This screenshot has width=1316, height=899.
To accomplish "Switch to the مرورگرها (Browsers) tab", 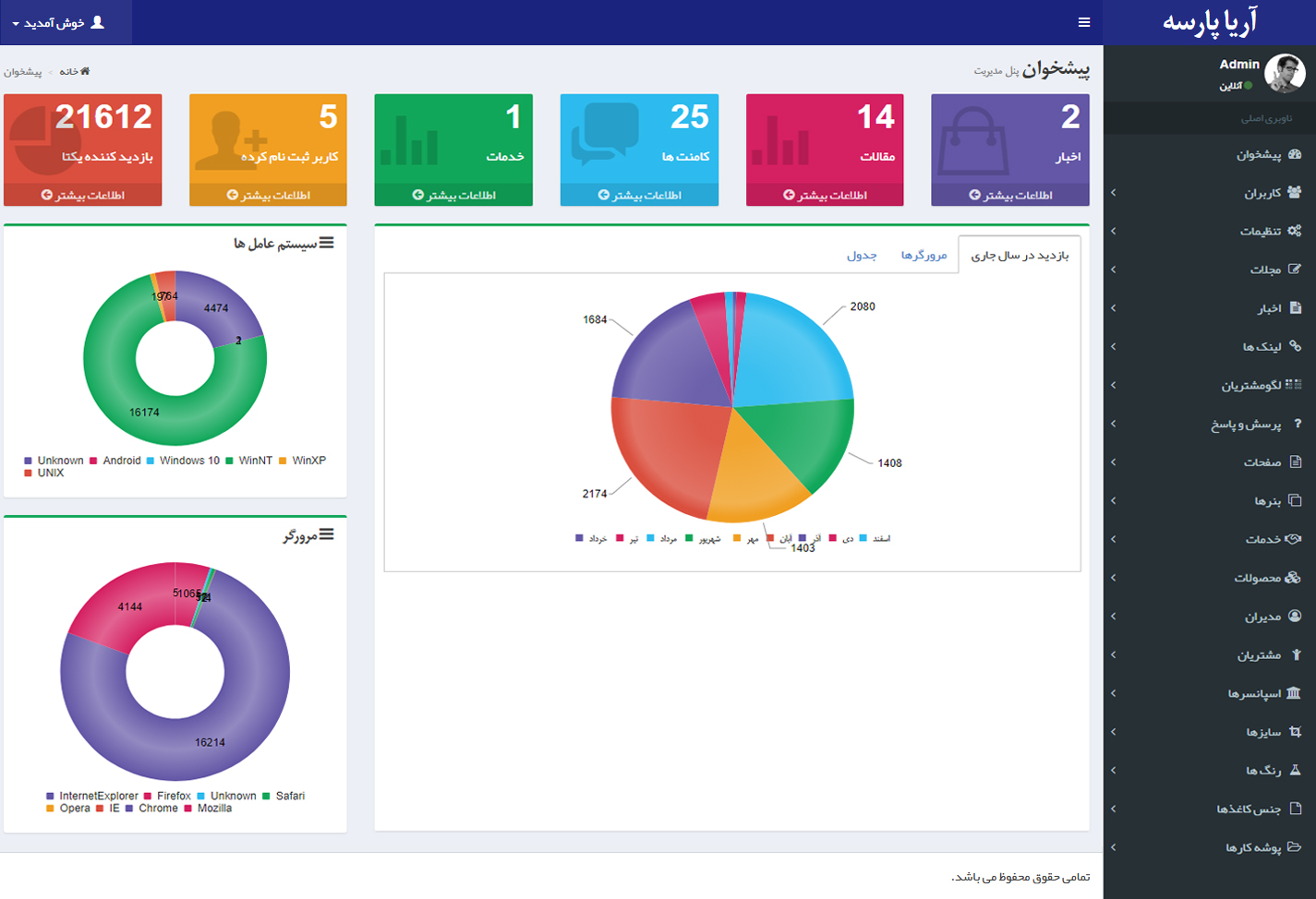I will pyautogui.click(x=924, y=255).
